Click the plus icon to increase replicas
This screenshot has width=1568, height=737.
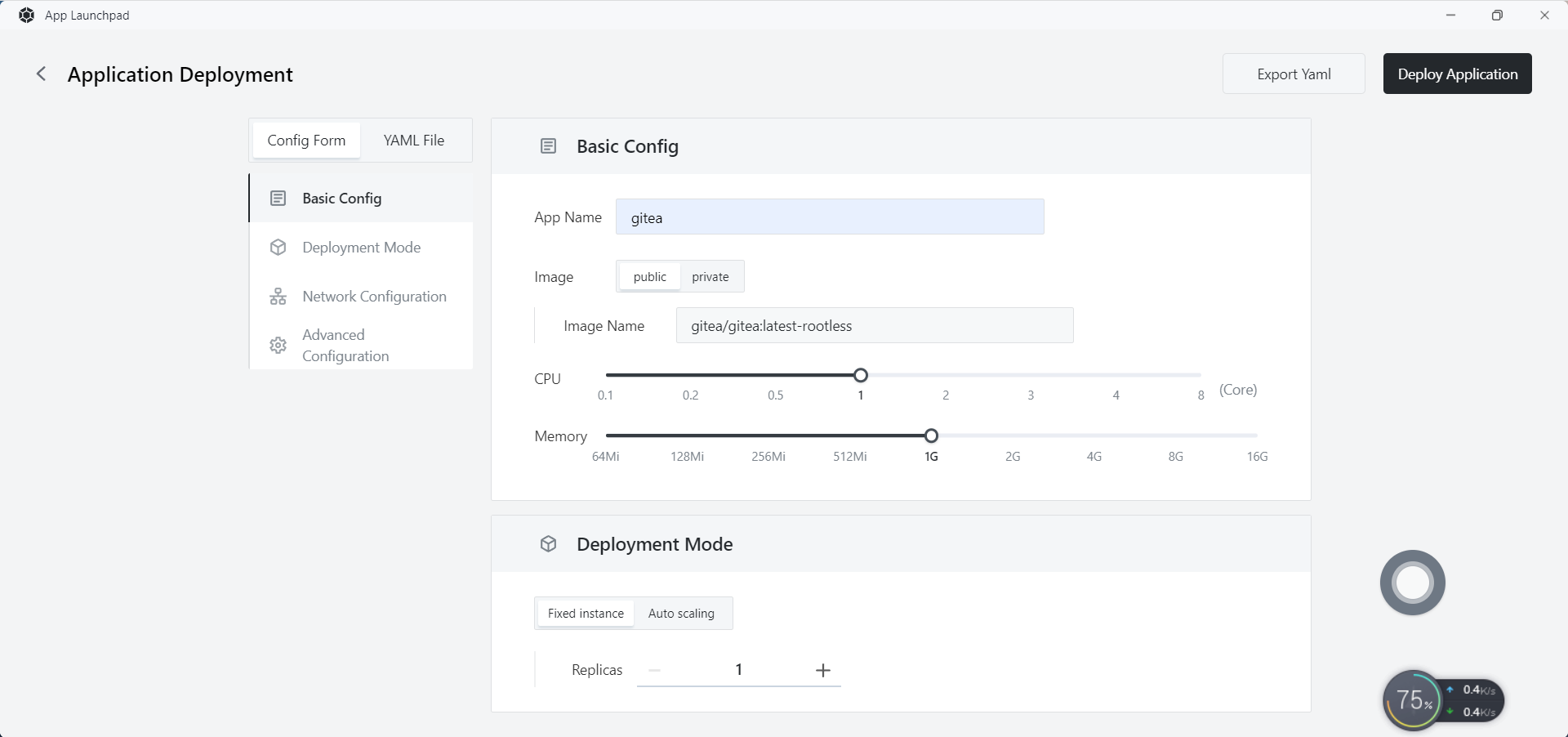point(822,670)
